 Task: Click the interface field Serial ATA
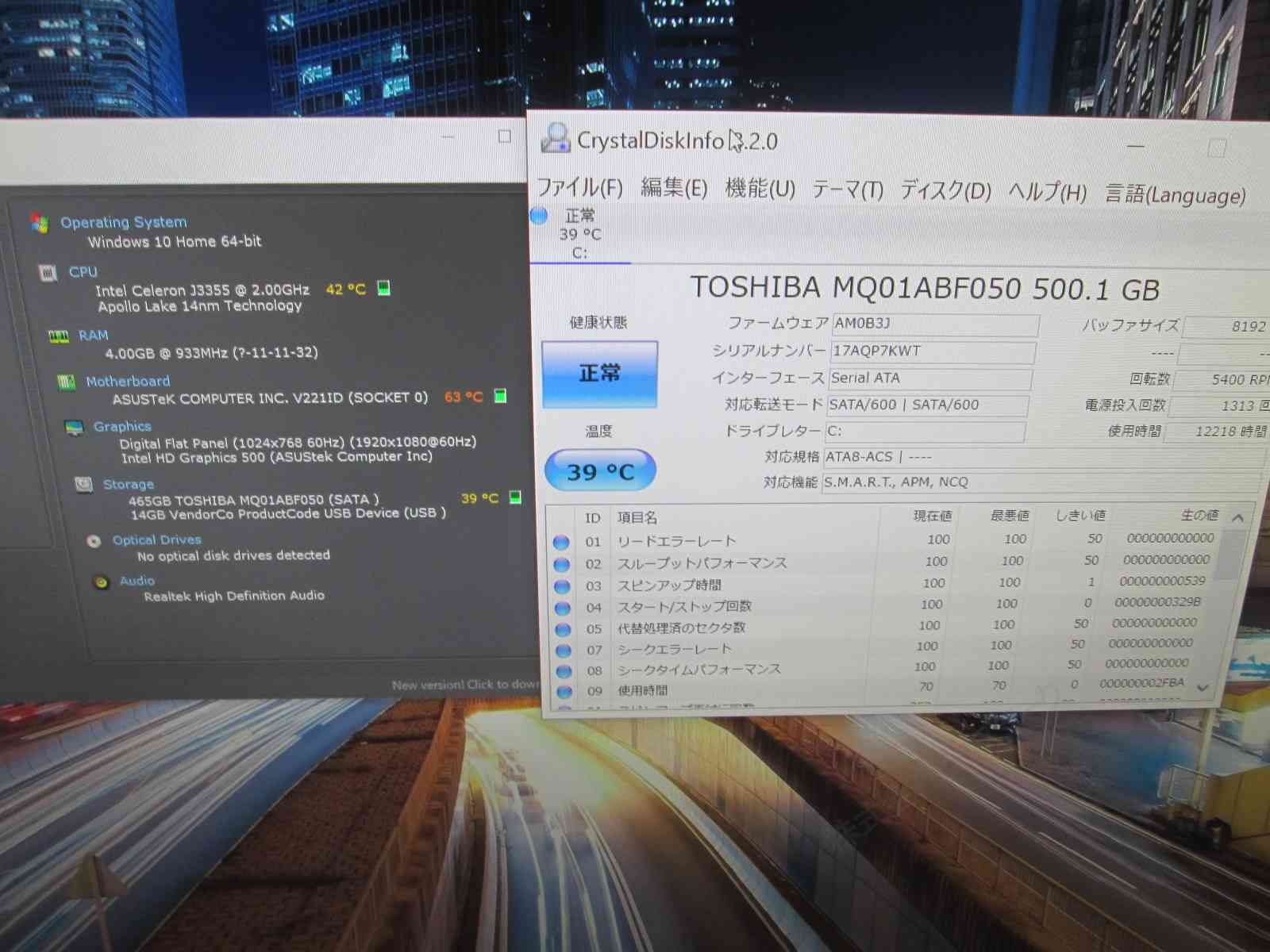coord(930,378)
